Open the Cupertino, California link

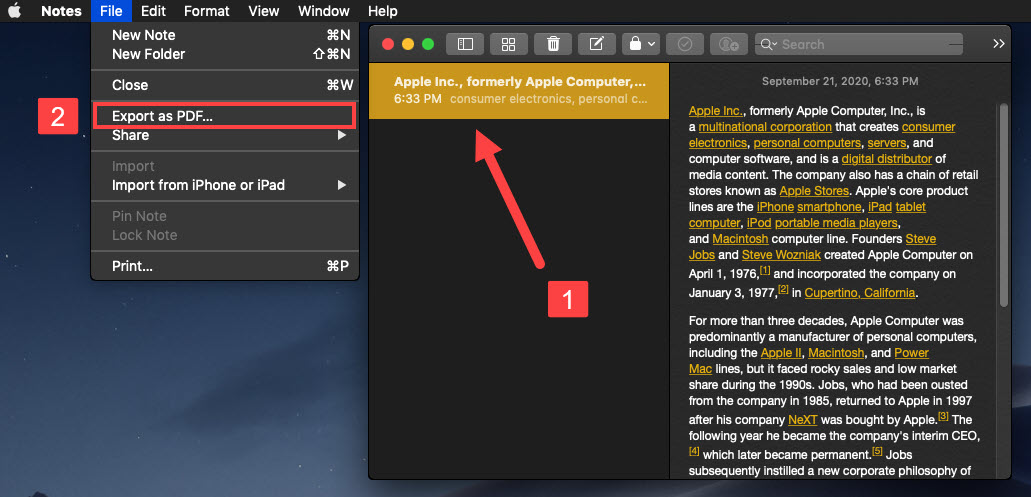tap(860, 293)
